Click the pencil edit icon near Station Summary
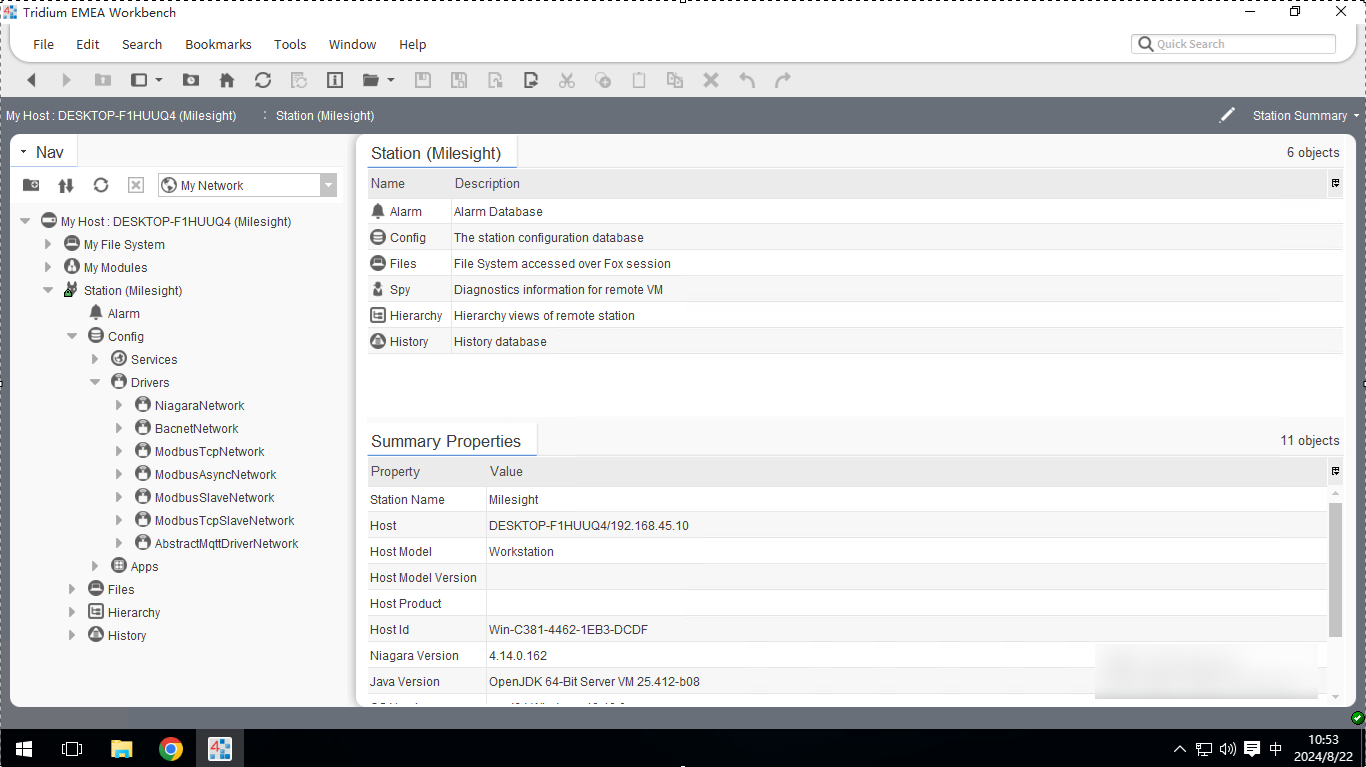 click(1227, 115)
